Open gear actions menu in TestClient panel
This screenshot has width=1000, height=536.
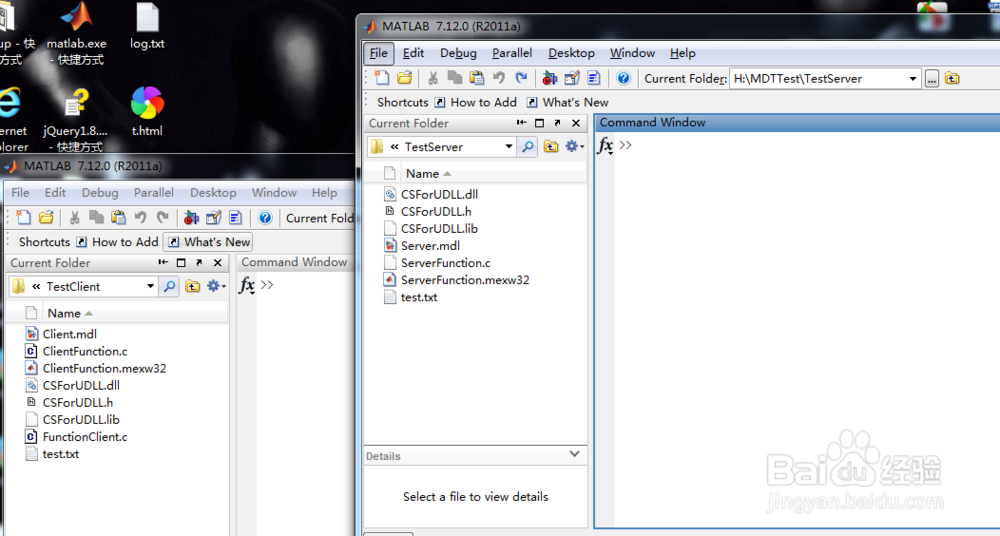[x=216, y=287]
